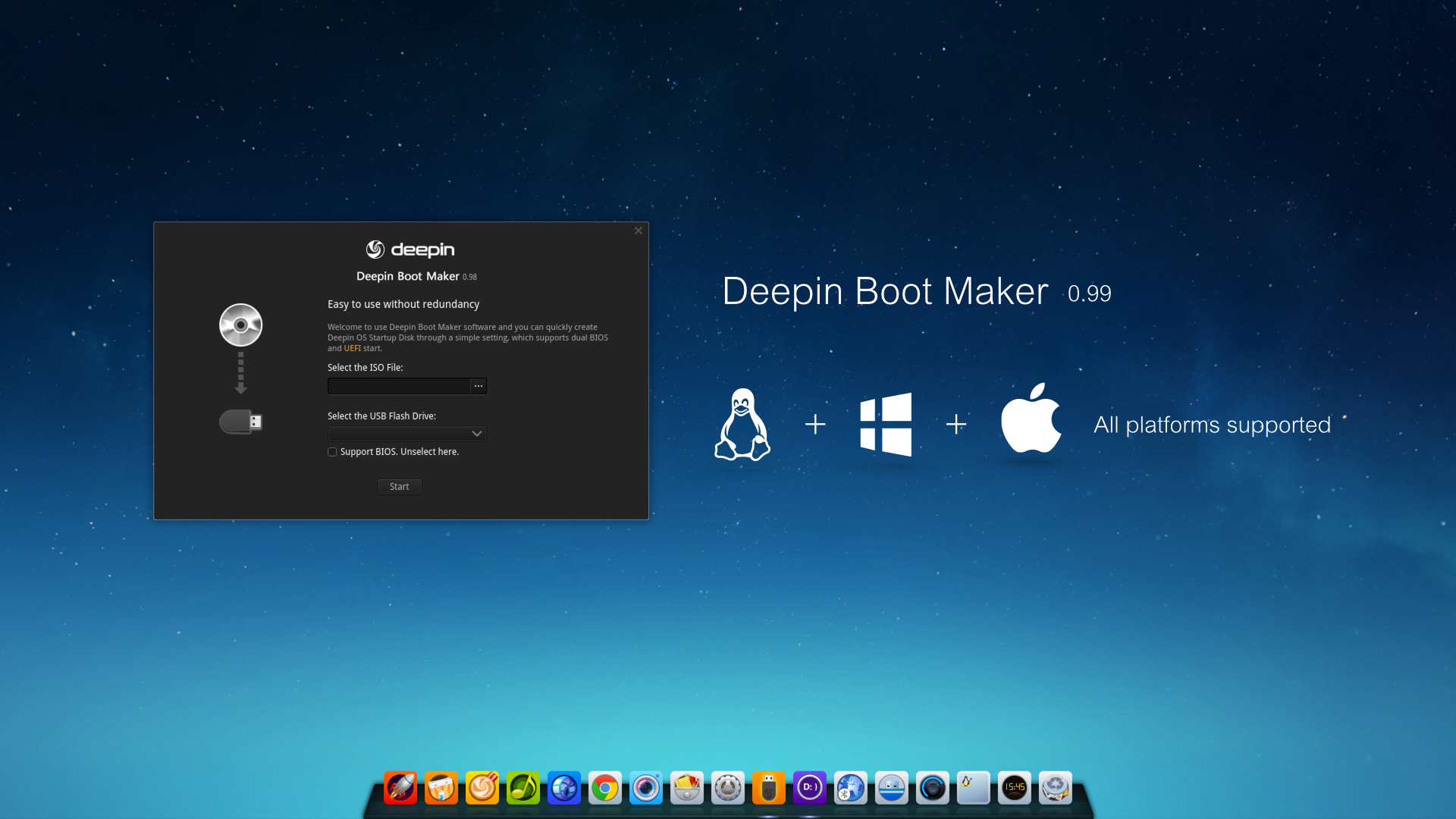Click the 'Easy to use without redundancy' heading
The height and width of the screenshot is (819, 1456).
403,304
